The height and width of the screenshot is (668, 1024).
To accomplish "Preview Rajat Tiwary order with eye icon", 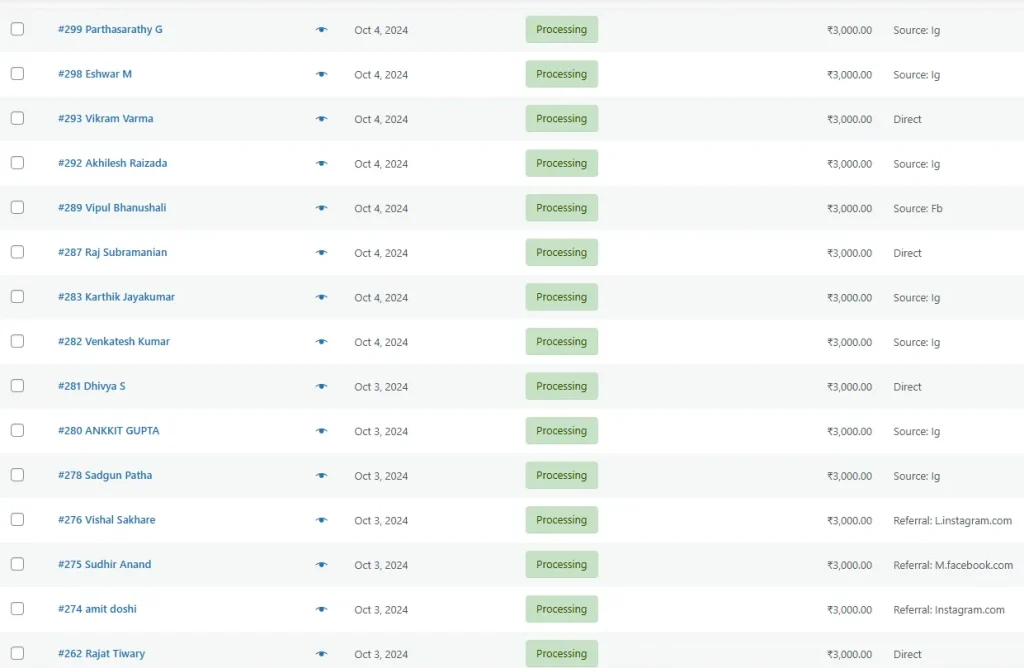I will coord(321,654).
